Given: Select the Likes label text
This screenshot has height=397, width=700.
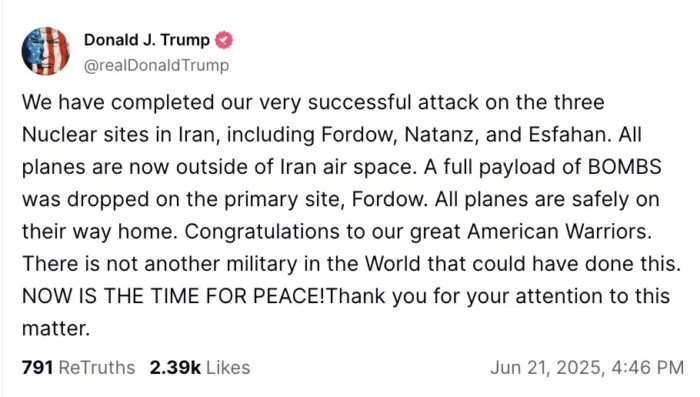Looking at the screenshot, I should (228, 368).
